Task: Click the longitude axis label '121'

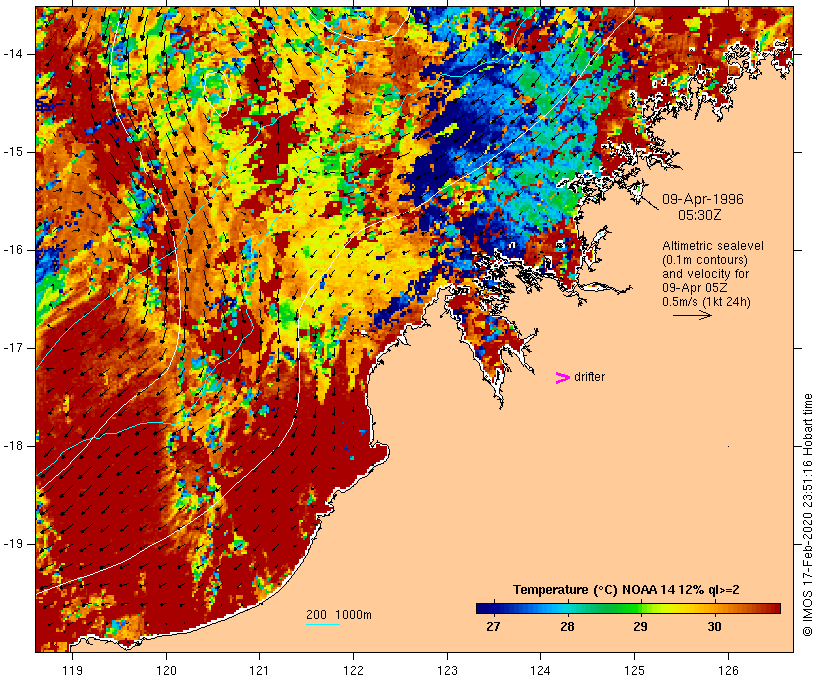Action: (259, 670)
